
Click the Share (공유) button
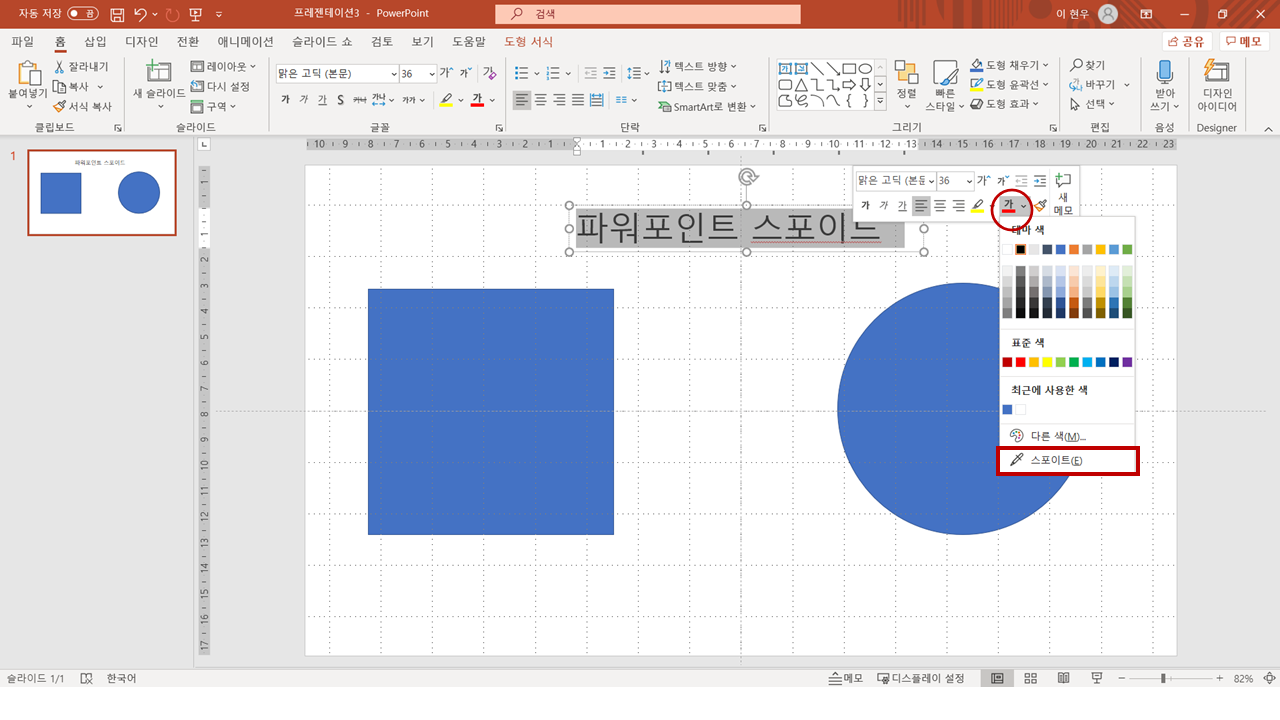pyautogui.click(x=1187, y=42)
